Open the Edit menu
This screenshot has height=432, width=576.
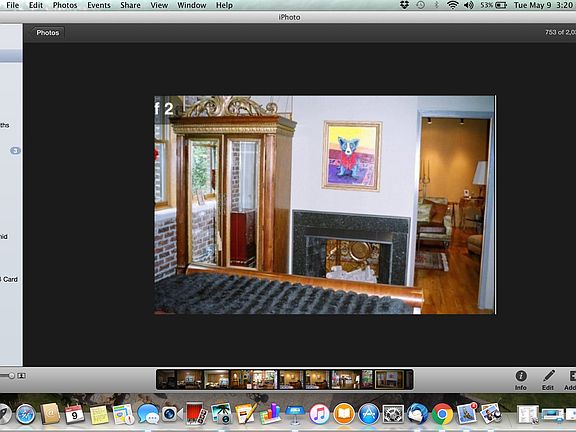(x=36, y=5)
